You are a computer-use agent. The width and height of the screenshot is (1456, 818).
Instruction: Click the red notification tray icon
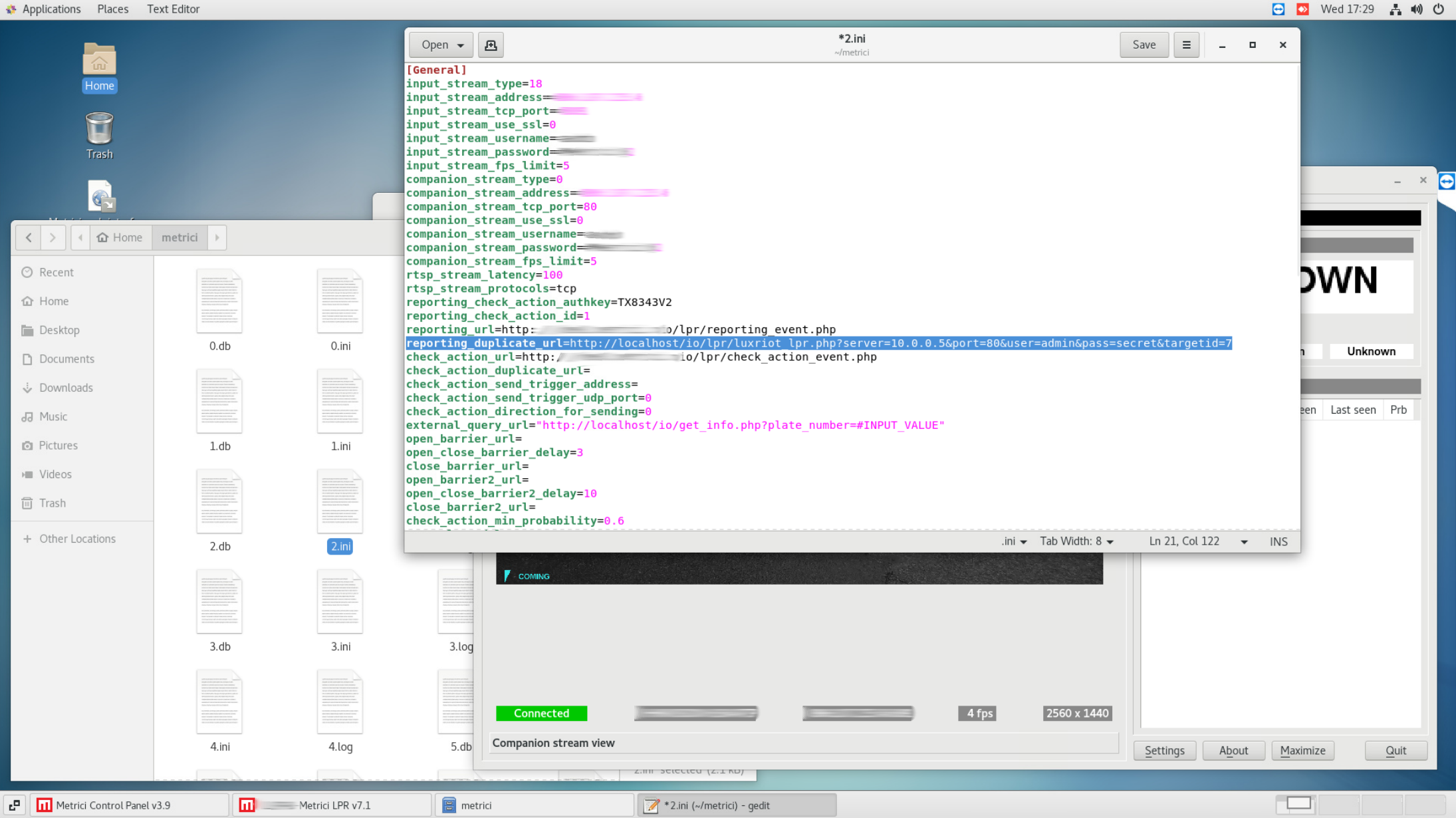pyautogui.click(x=1302, y=9)
